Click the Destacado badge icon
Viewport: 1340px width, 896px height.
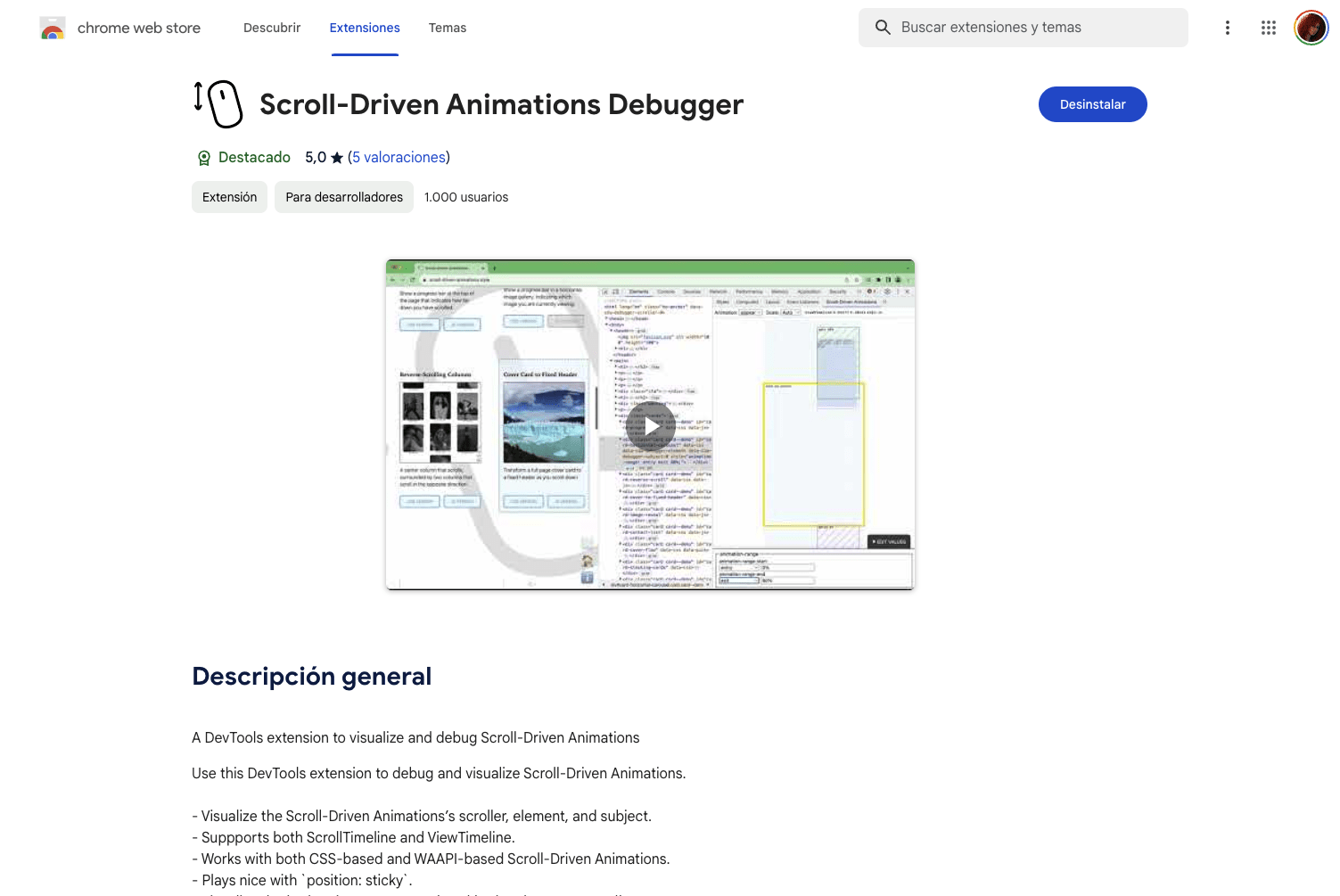click(204, 158)
